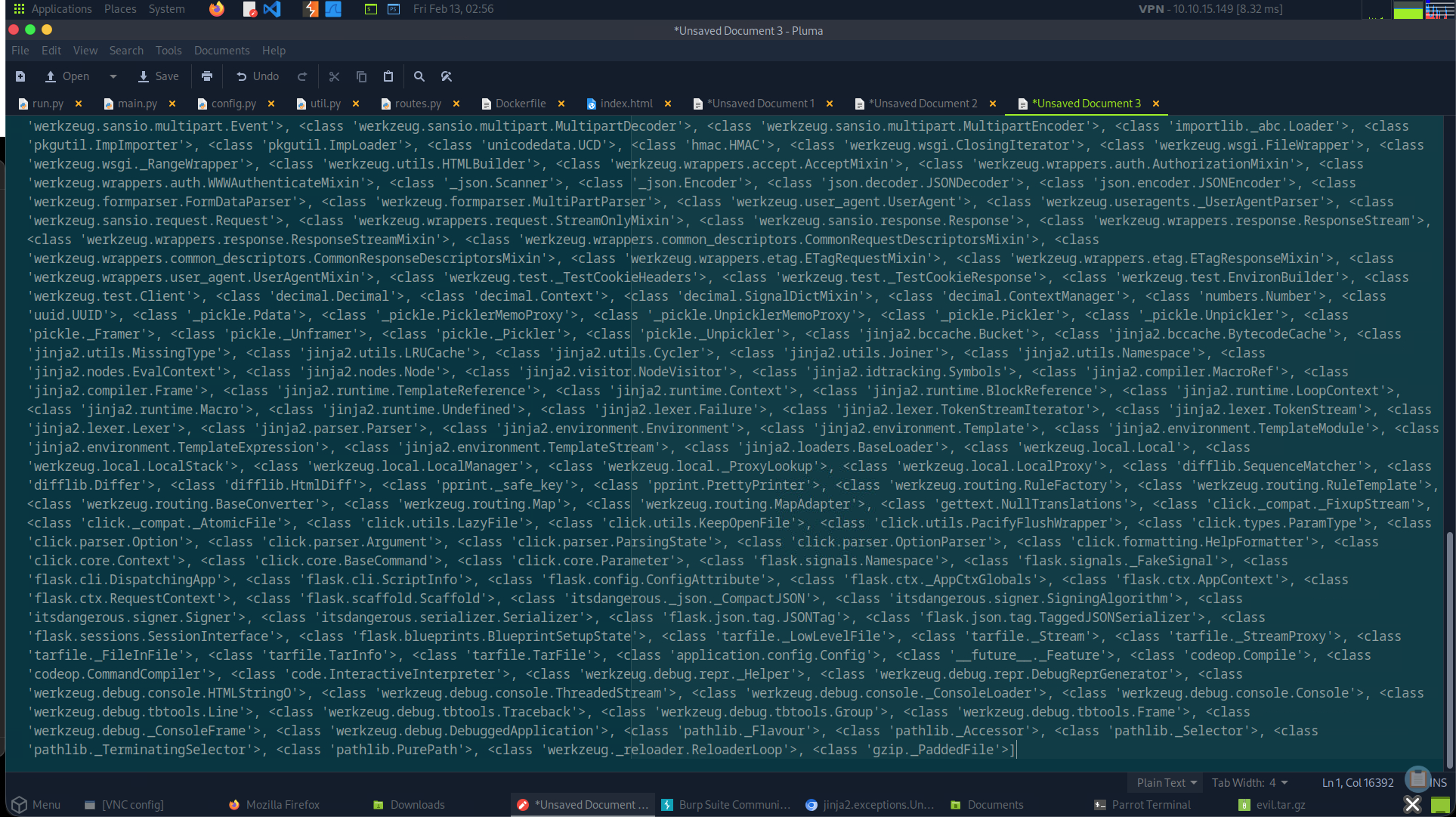
Task: Launch Firefox from the top panel
Action: 217,9
